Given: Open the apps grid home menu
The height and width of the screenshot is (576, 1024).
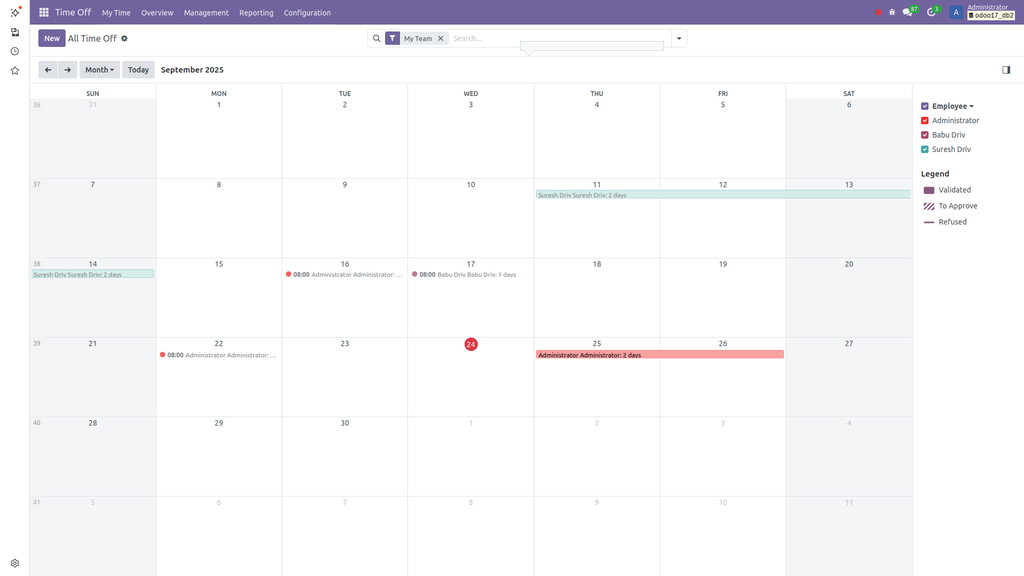Looking at the screenshot, I should click(x=44, y=13).
